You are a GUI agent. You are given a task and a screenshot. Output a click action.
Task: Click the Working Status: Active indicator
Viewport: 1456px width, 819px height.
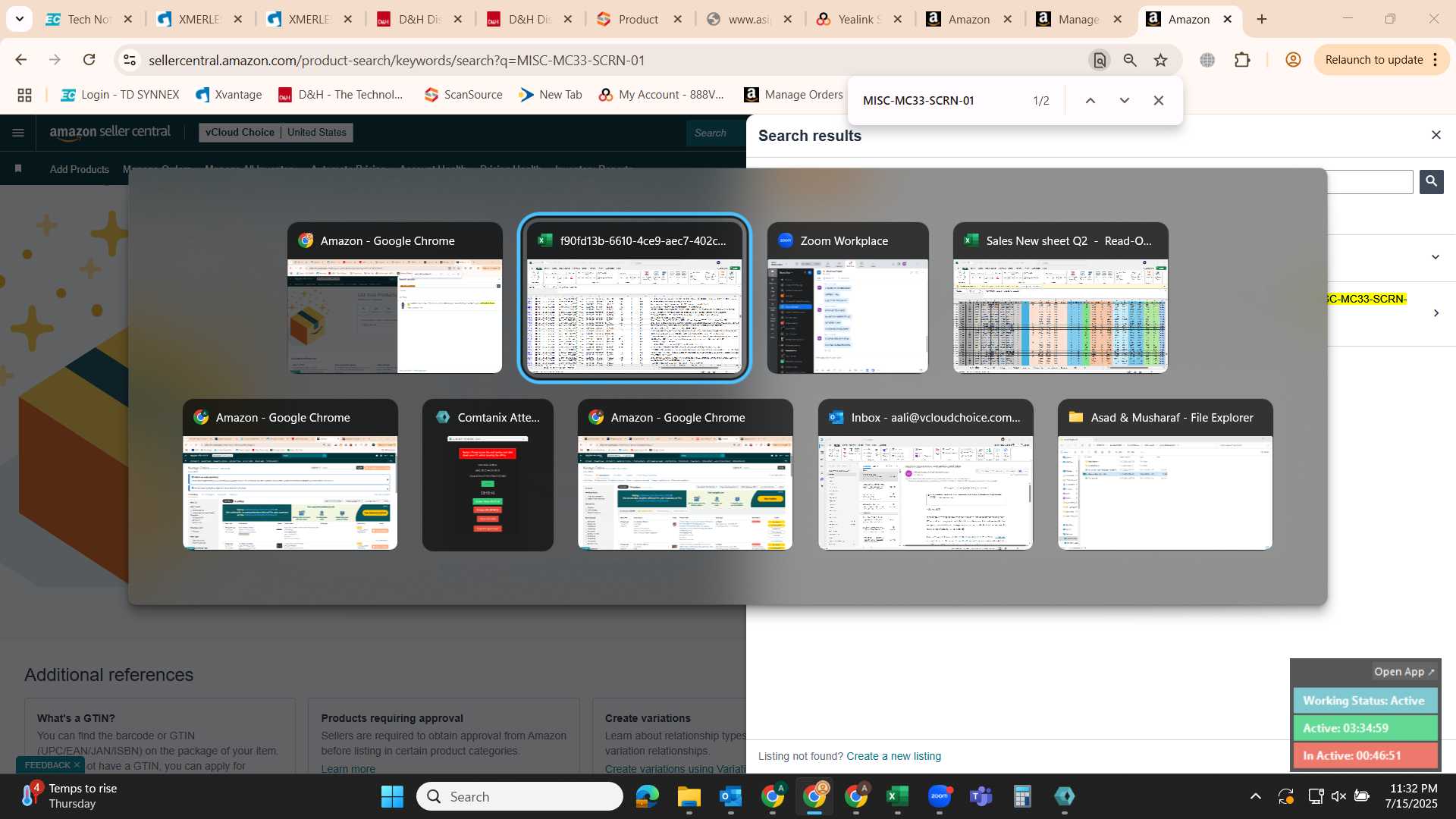click(1363, 701)
